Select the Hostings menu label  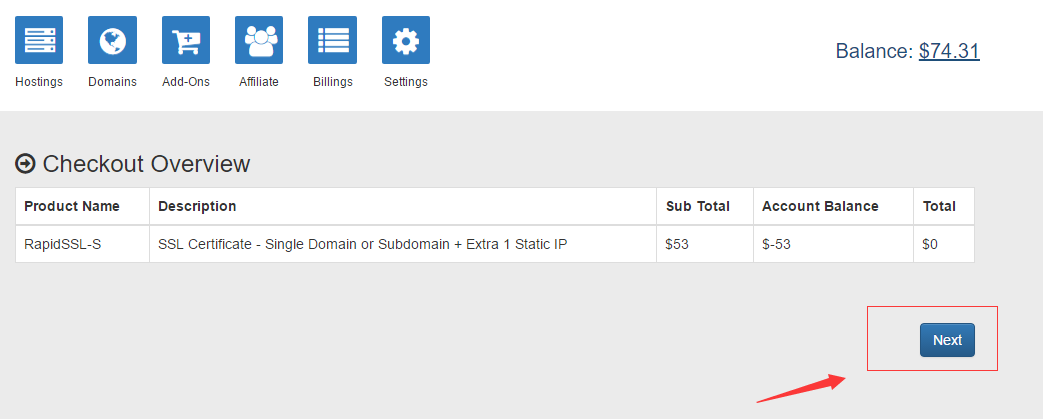(x=39, y=82)
